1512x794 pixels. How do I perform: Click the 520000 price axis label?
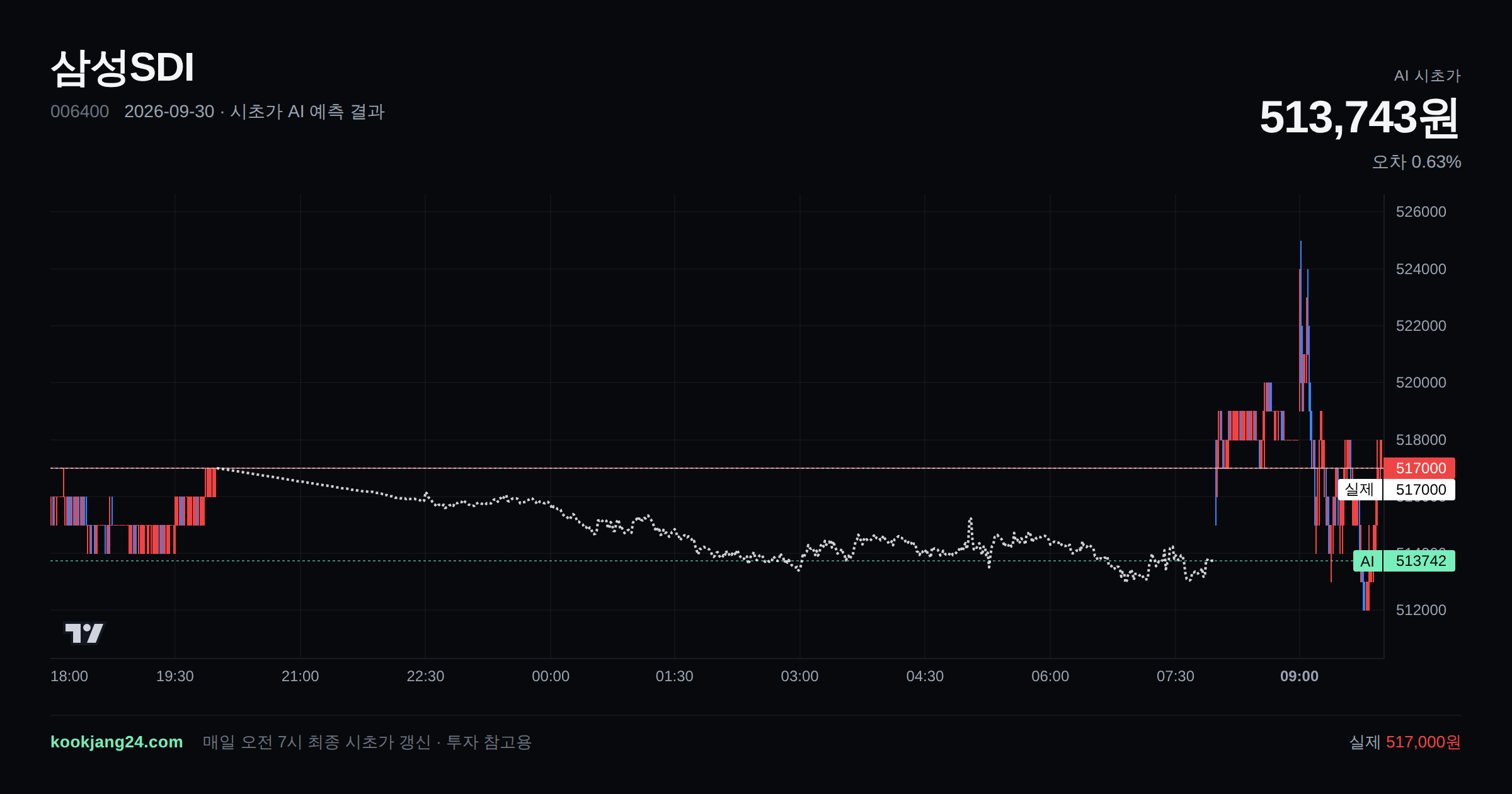pos(1421,383)
